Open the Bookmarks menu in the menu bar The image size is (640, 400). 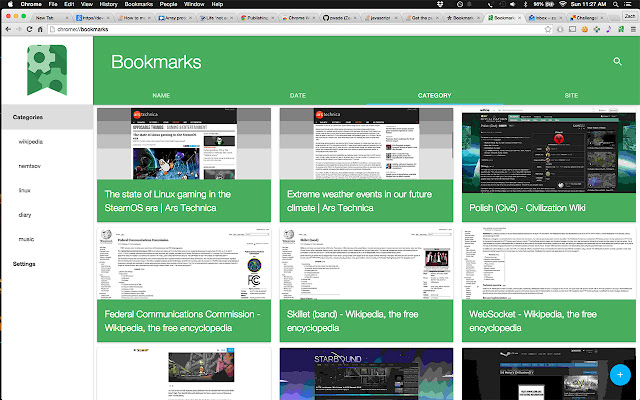(x=139, y=4)
